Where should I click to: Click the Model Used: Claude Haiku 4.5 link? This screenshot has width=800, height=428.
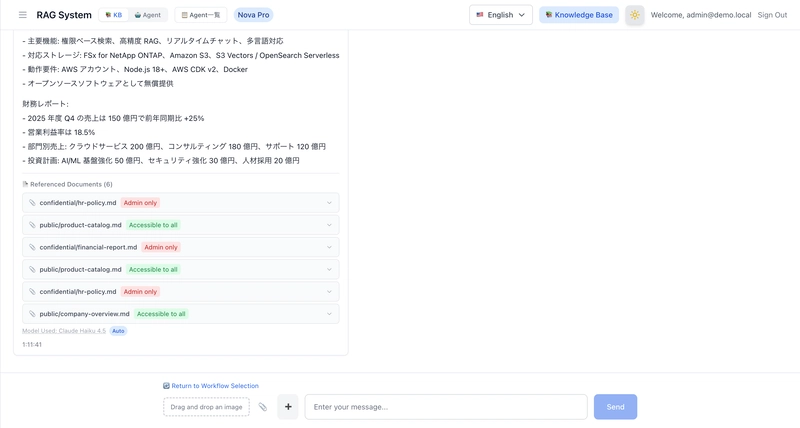click(x=64, y=330)
